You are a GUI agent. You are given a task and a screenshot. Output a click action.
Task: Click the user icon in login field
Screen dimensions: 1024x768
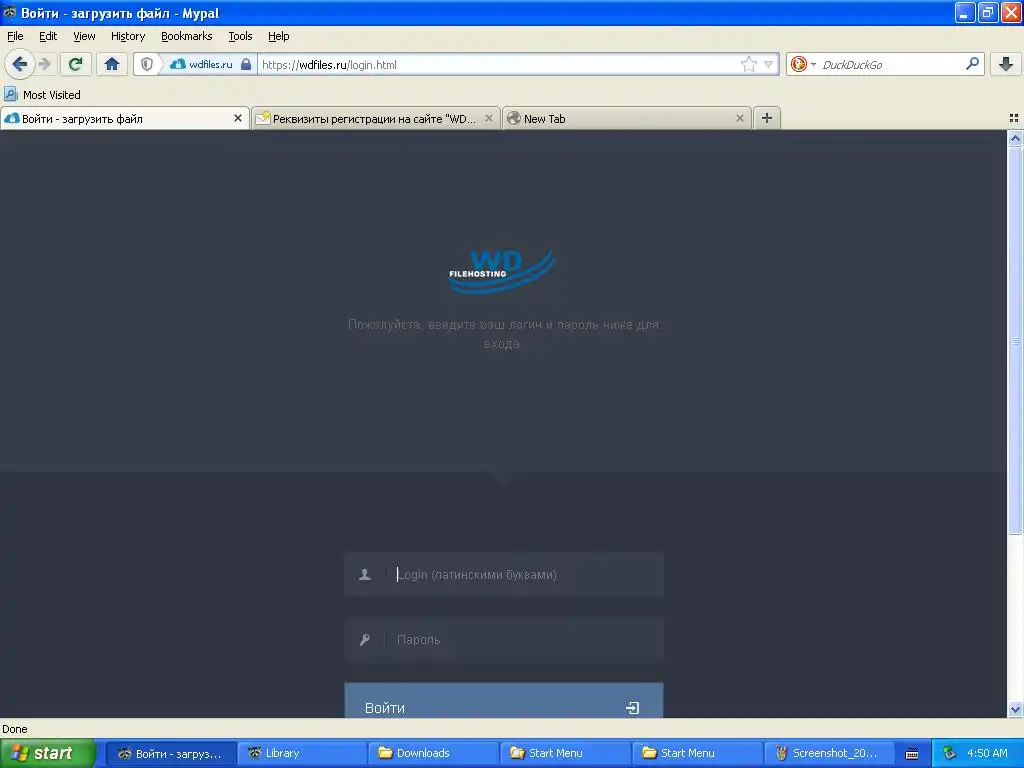364,575
